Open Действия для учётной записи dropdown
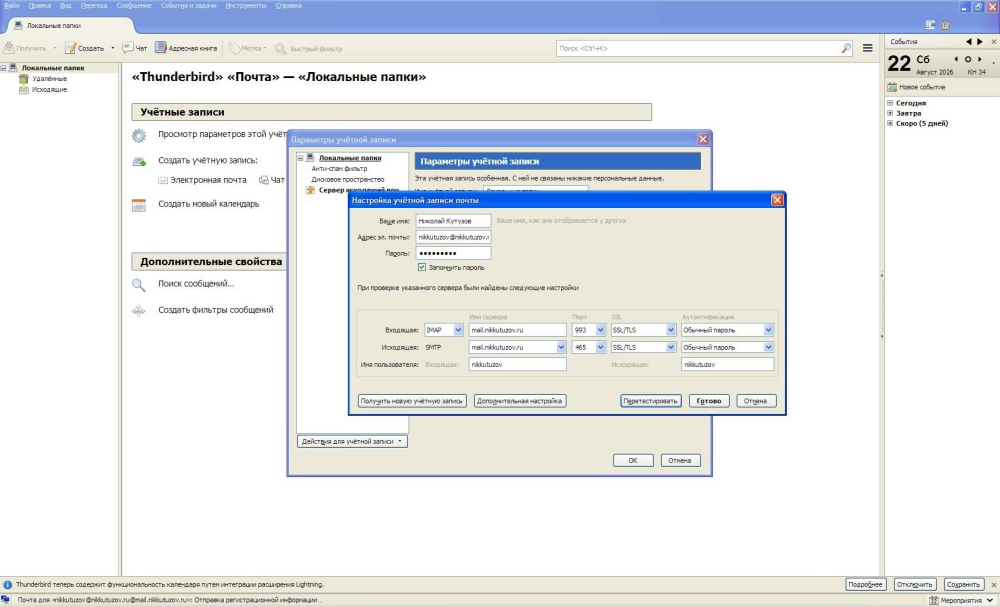The height and width of the screenshot is (607, 1000). point(352,441)
